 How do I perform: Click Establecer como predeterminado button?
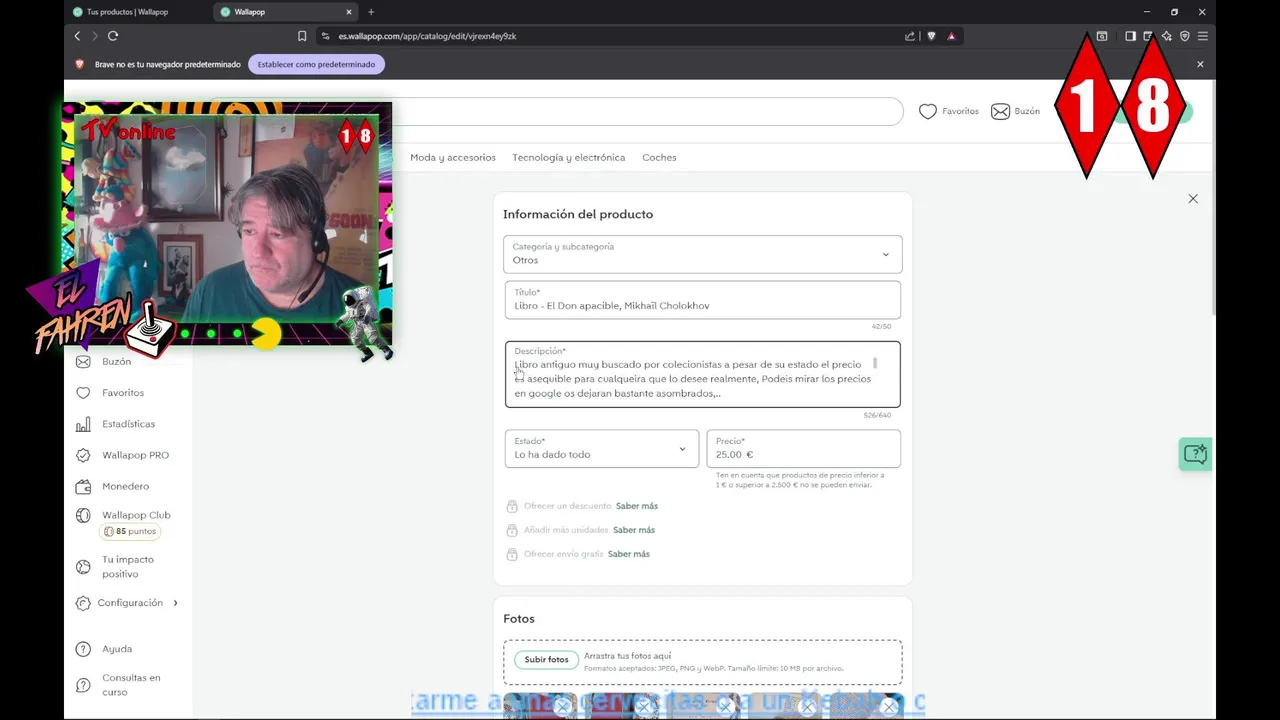[x=316, y=64]
